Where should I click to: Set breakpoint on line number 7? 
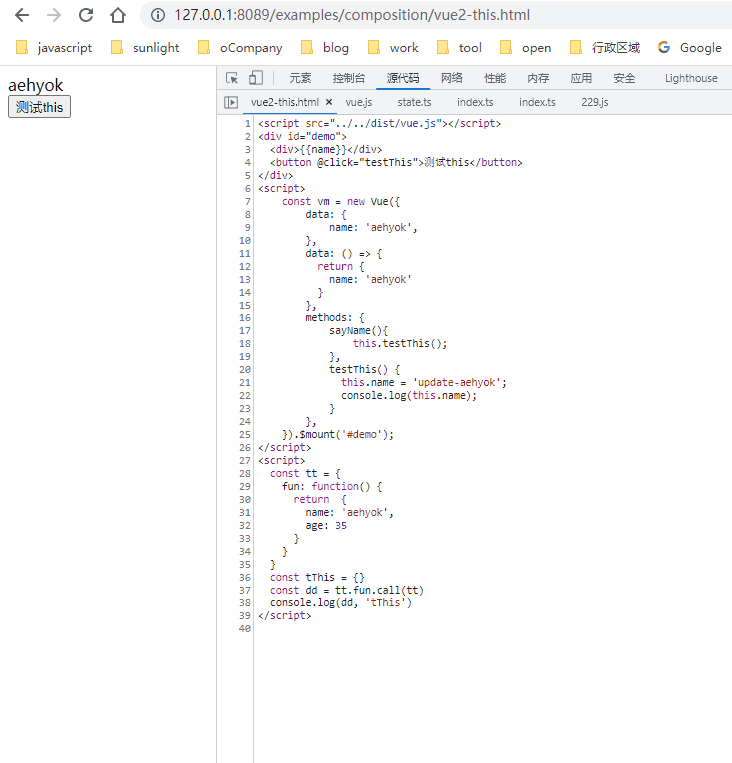pos(248,201)
